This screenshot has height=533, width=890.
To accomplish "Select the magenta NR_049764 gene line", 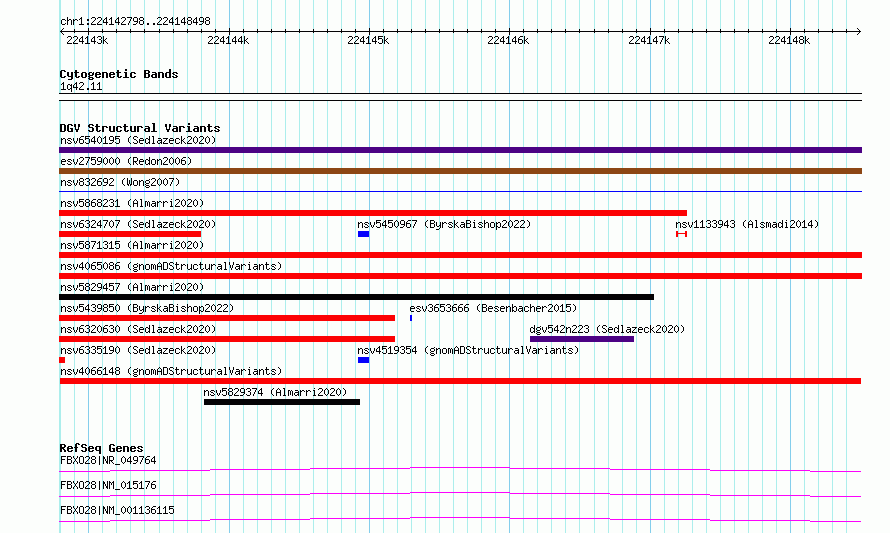I will pyautogui.click(x=460, y=469).
